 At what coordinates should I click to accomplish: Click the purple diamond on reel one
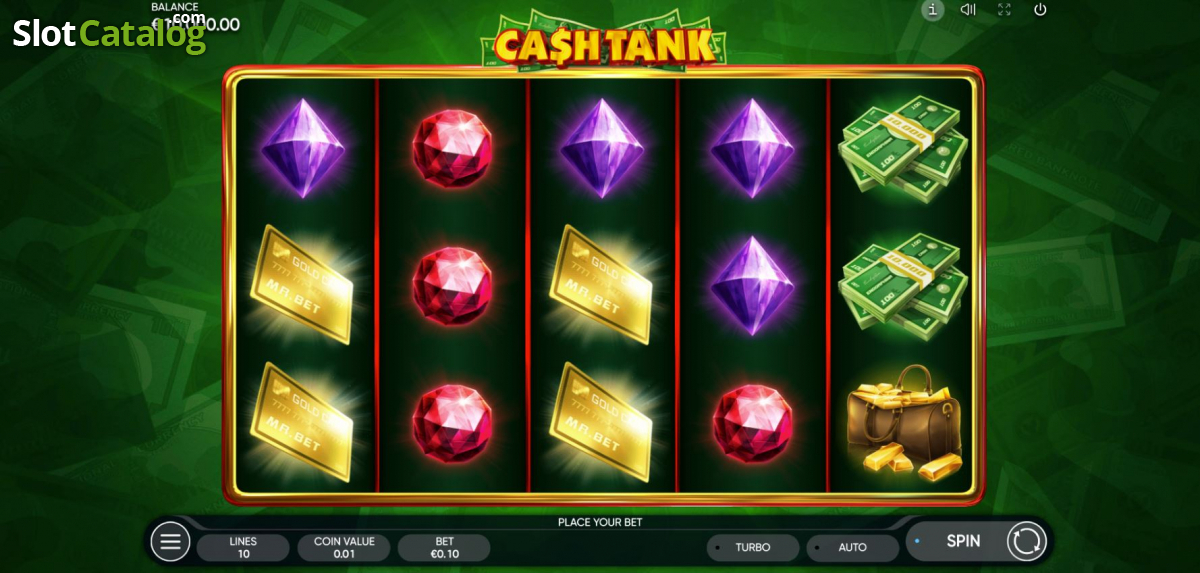[302, 147]
